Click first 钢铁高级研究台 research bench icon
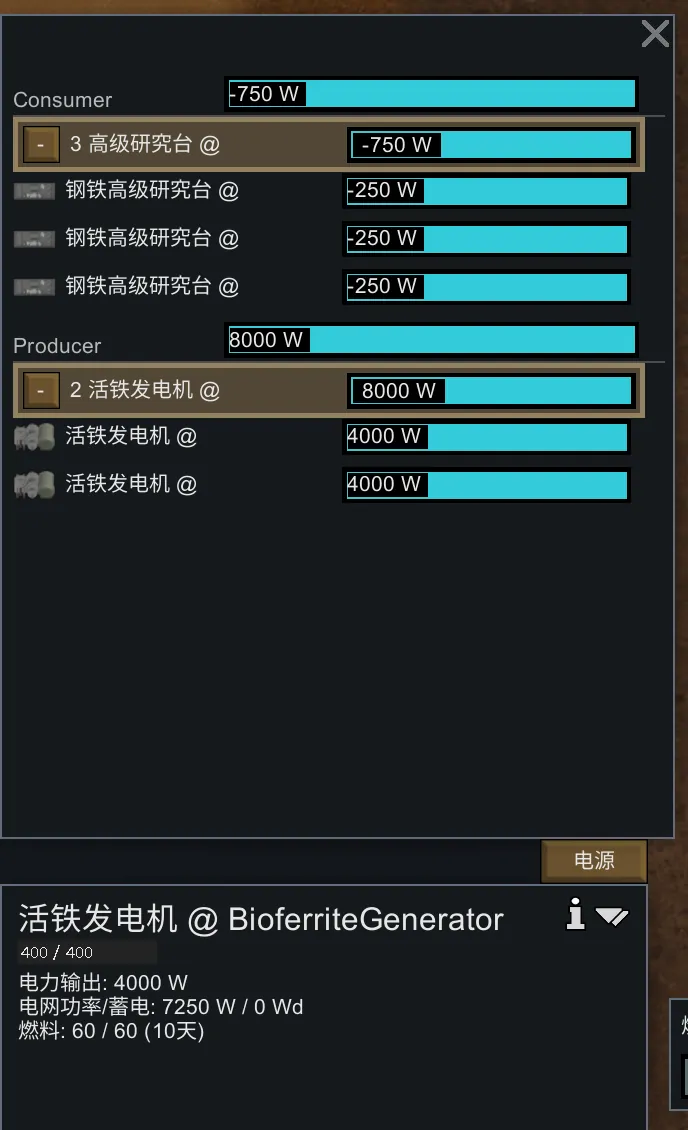688x1130 pixels. [x=35, y=191]
